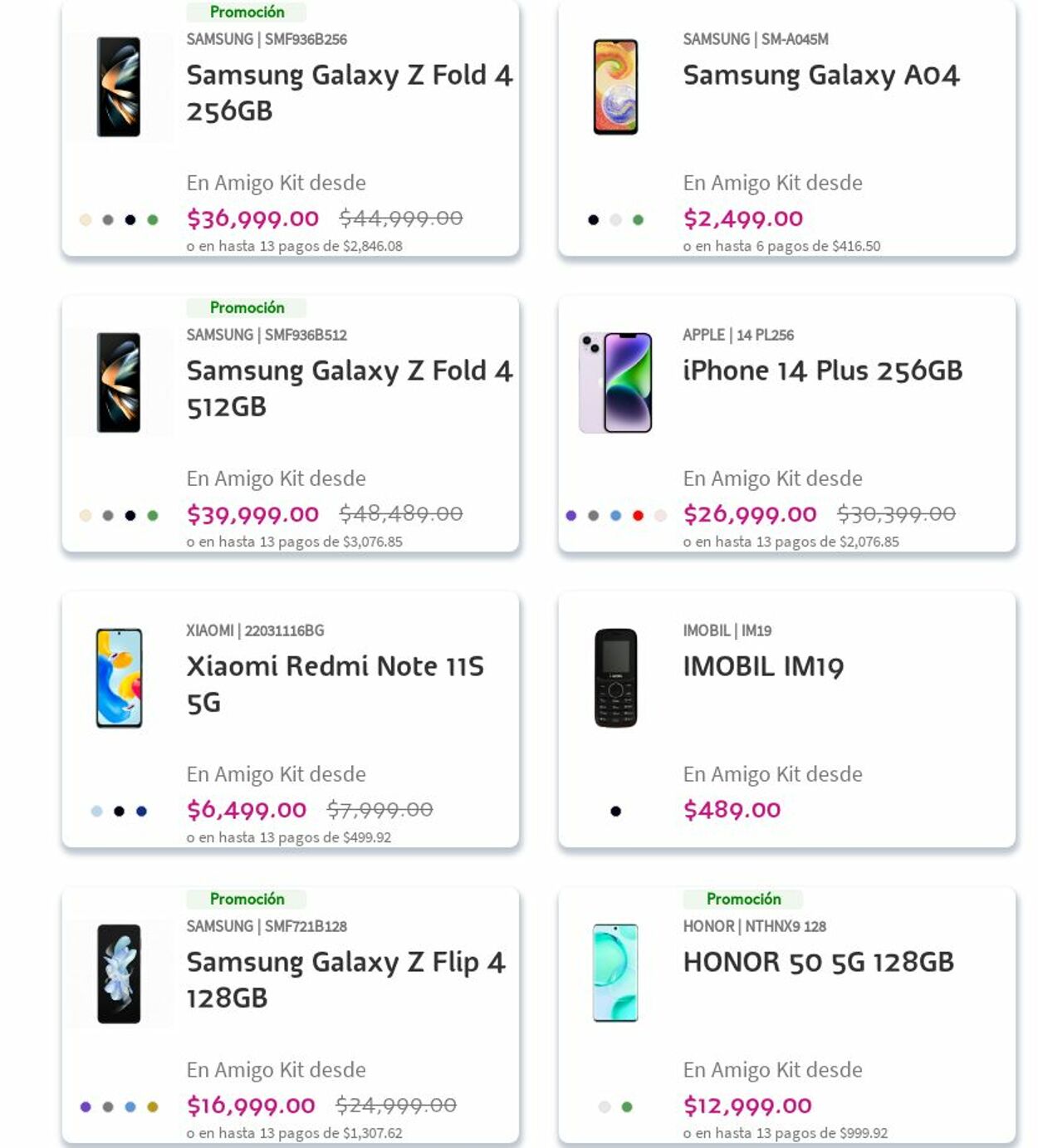Select light blue color for Xiaomi Redmi Note
1038x1148 pixels.
click(x=97, y=812)
